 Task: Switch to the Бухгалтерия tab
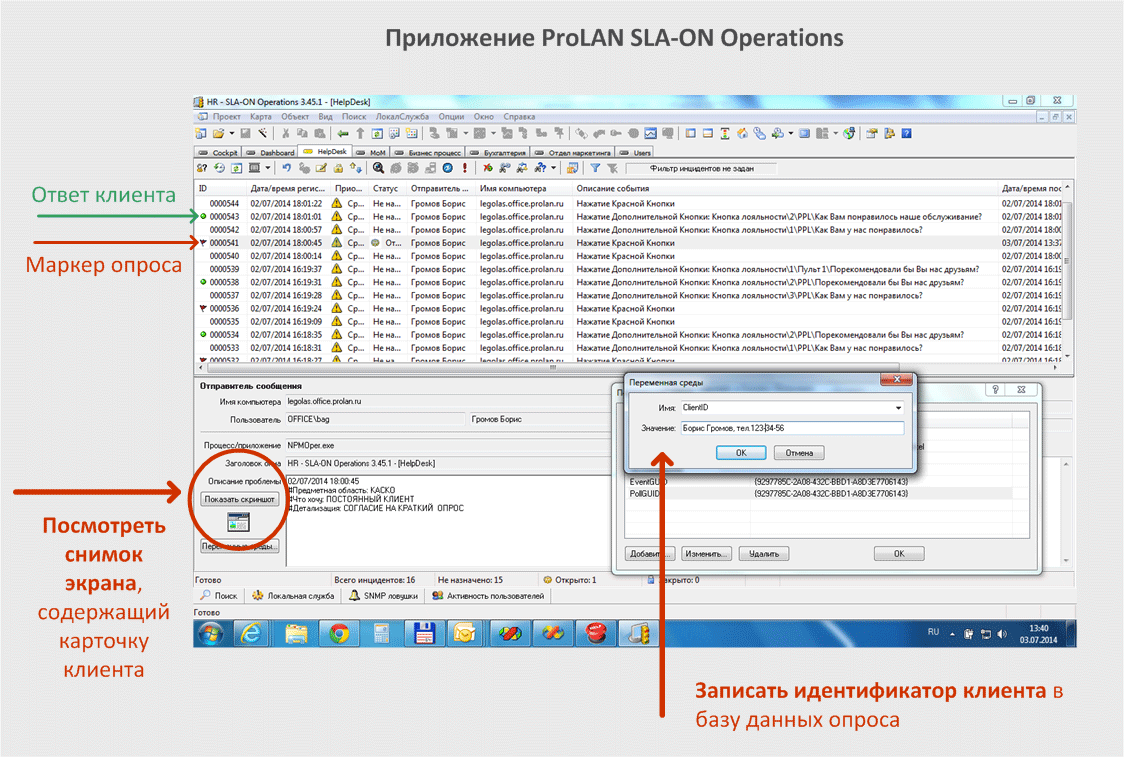tap(507, 153)
